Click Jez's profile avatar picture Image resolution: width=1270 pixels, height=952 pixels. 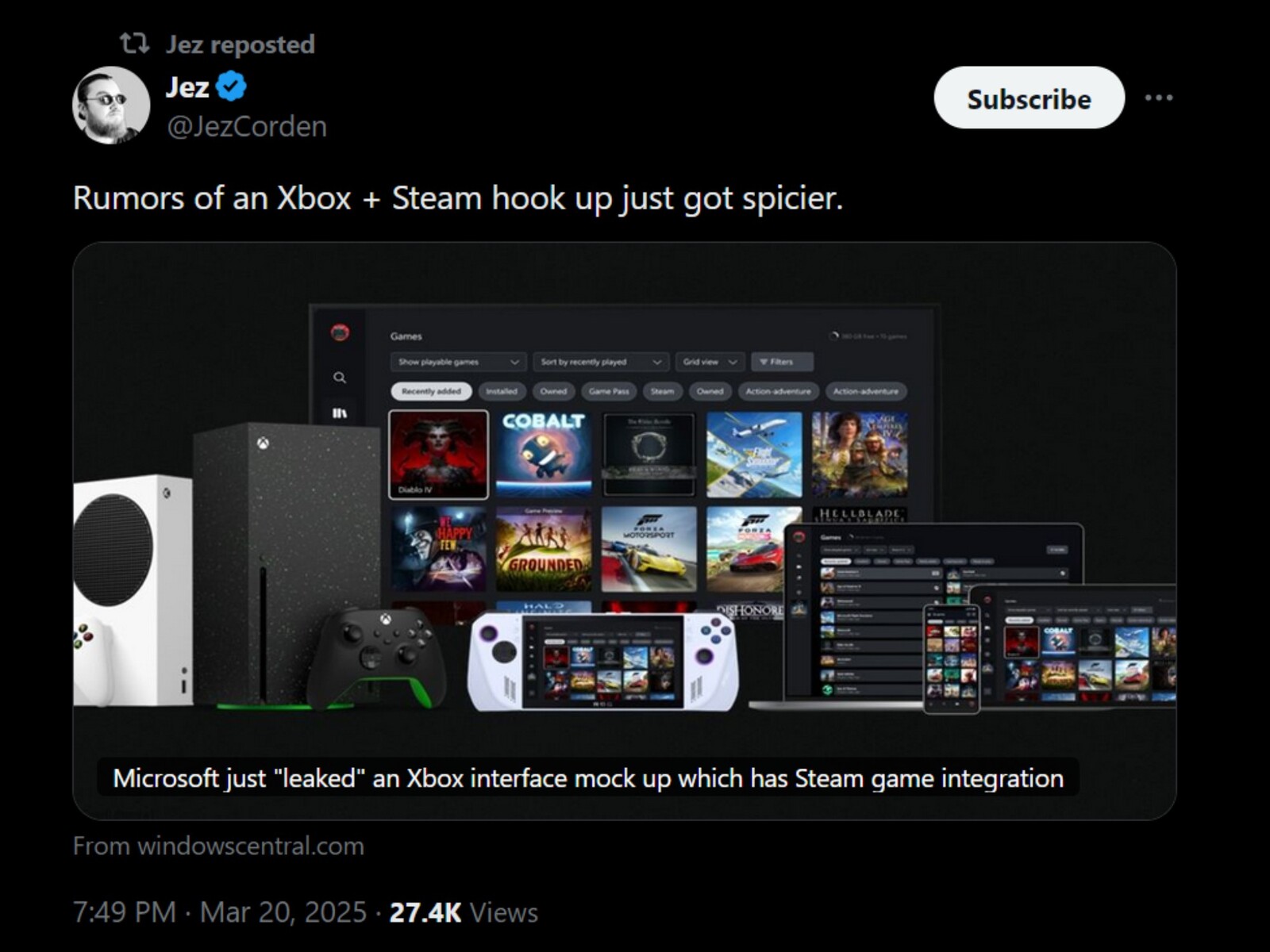111,106
